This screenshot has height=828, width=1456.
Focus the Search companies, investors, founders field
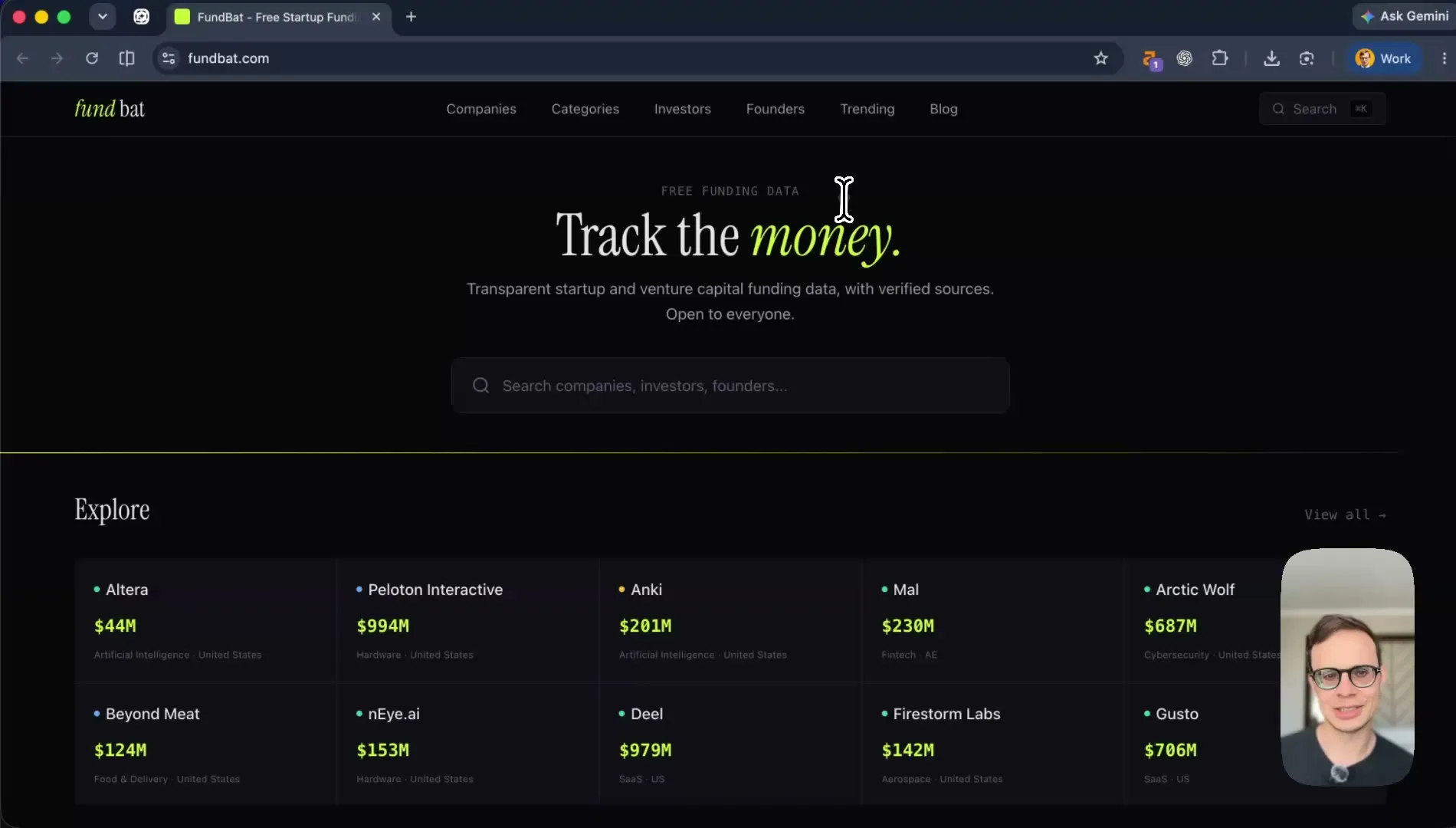point(730,386)
